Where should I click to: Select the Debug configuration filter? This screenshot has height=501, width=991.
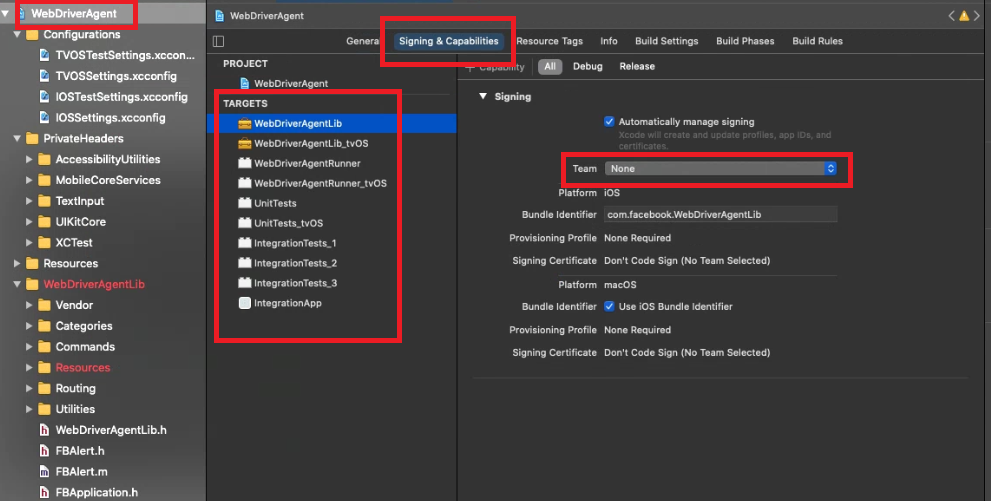click(588, 66)
